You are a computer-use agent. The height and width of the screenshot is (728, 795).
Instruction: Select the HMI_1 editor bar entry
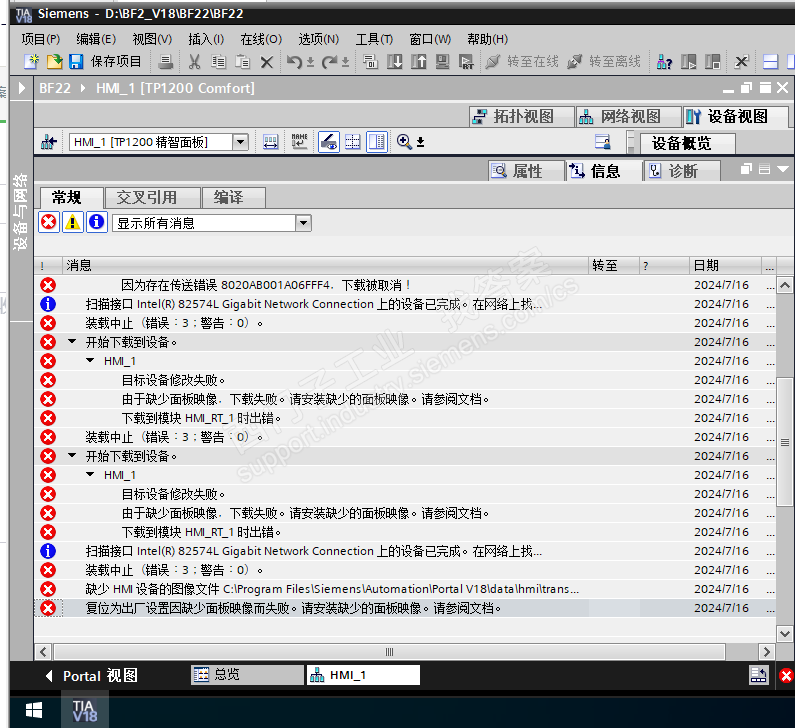pos(363,675)
